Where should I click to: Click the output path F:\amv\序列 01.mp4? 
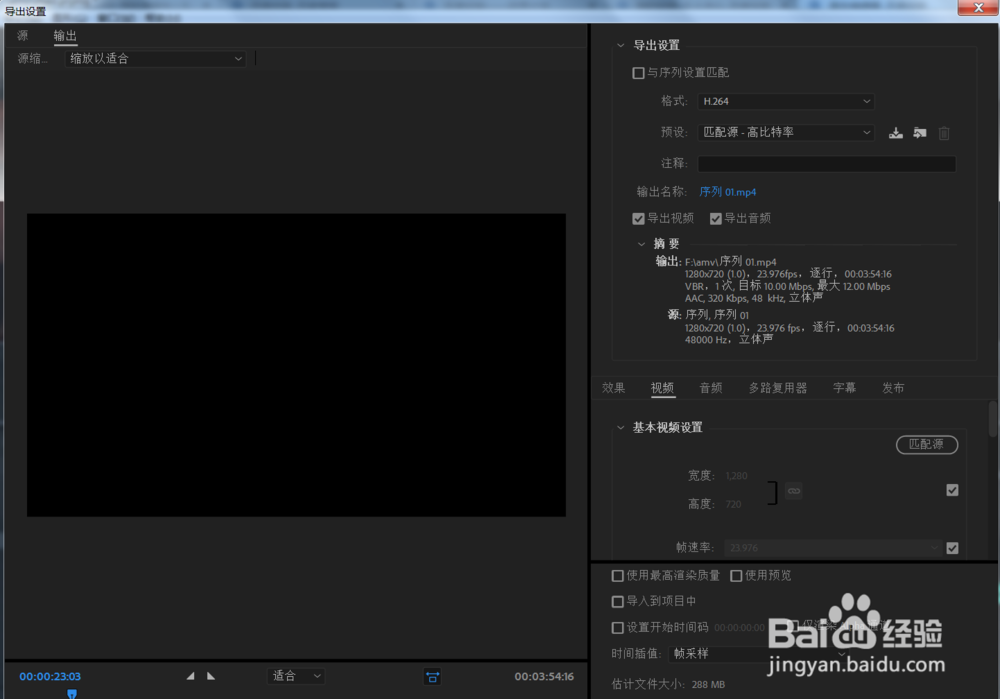click(730, 261)
